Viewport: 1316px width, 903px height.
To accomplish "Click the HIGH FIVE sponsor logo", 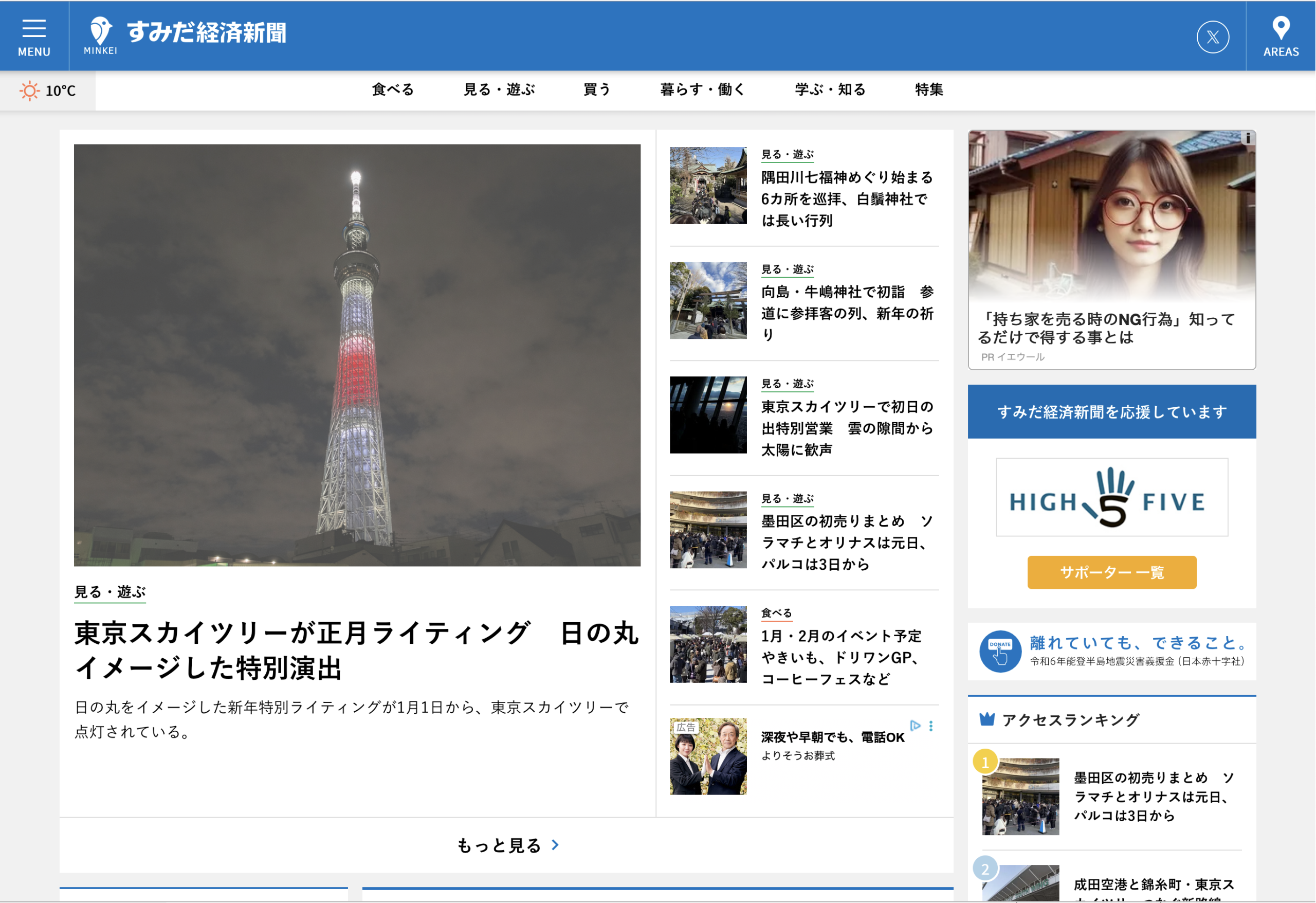I will (x=1111, y=497).
